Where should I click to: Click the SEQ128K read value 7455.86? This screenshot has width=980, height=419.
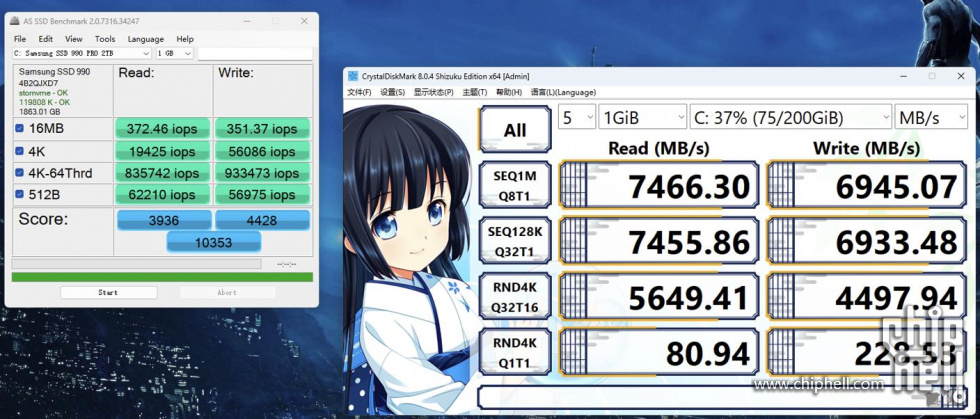pyautogui.click(x=659, y=240)
